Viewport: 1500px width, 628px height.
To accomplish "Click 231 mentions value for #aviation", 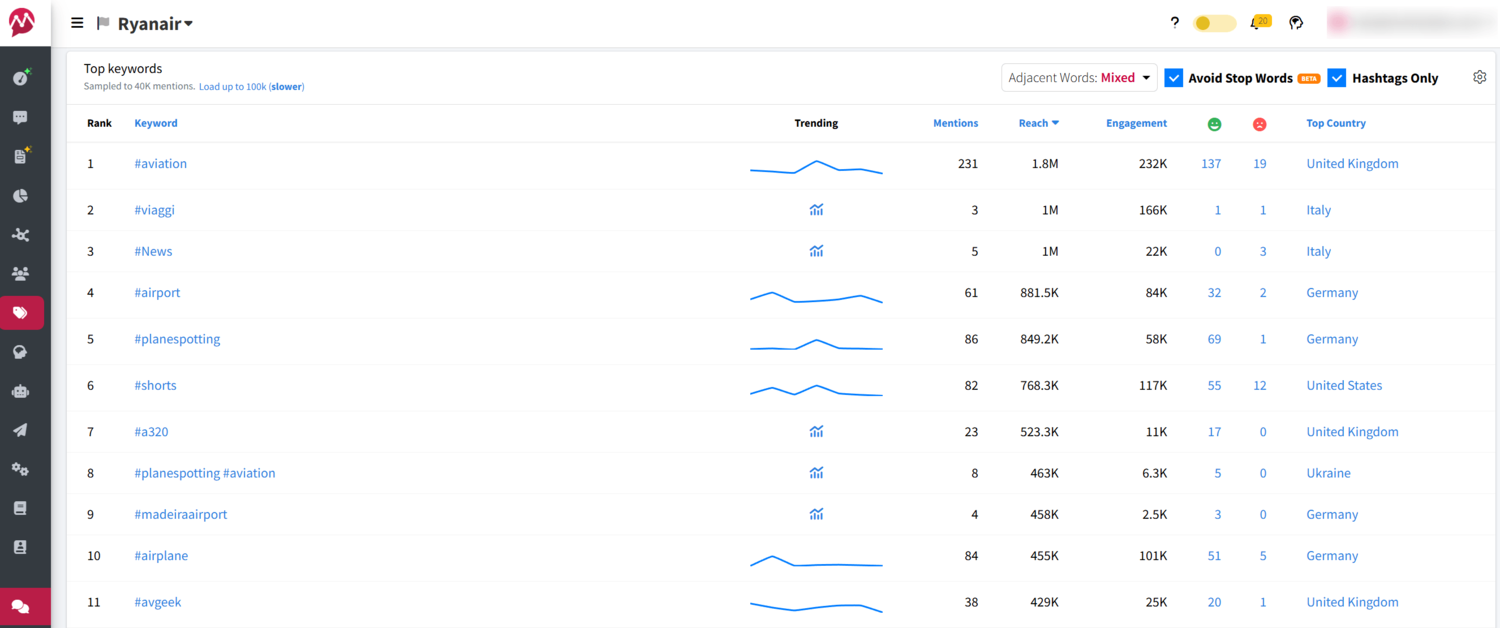I will click(x=968, y=164).
